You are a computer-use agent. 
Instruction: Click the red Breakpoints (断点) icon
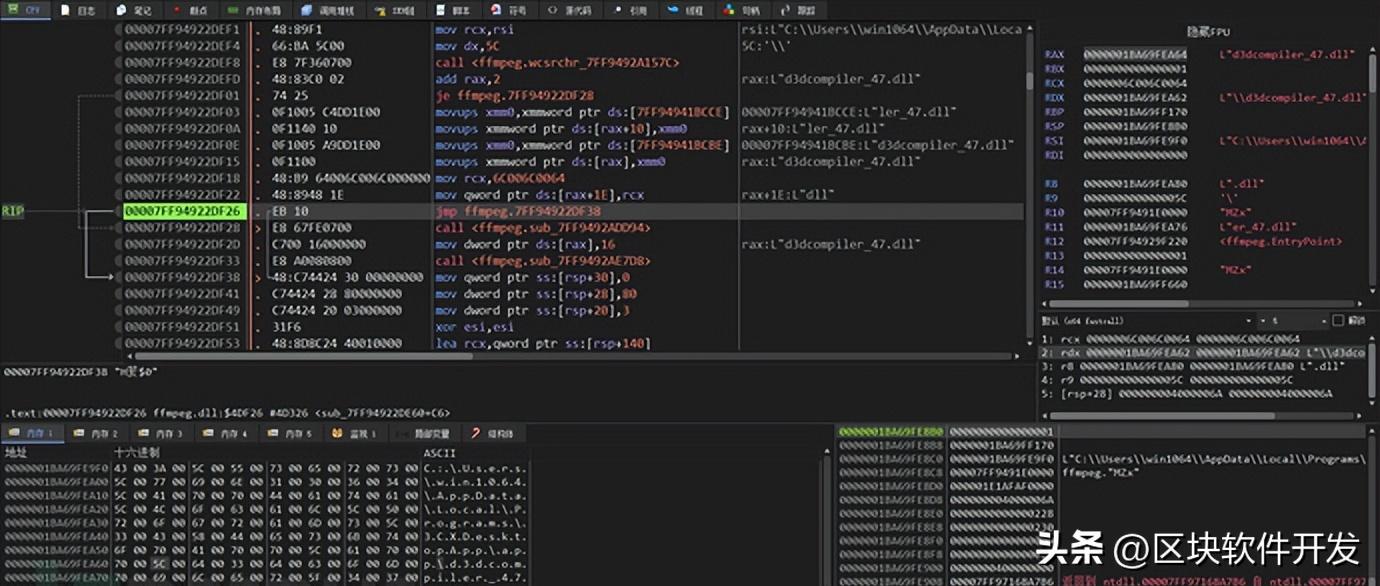pyautogui.click(x=178, y=10)
